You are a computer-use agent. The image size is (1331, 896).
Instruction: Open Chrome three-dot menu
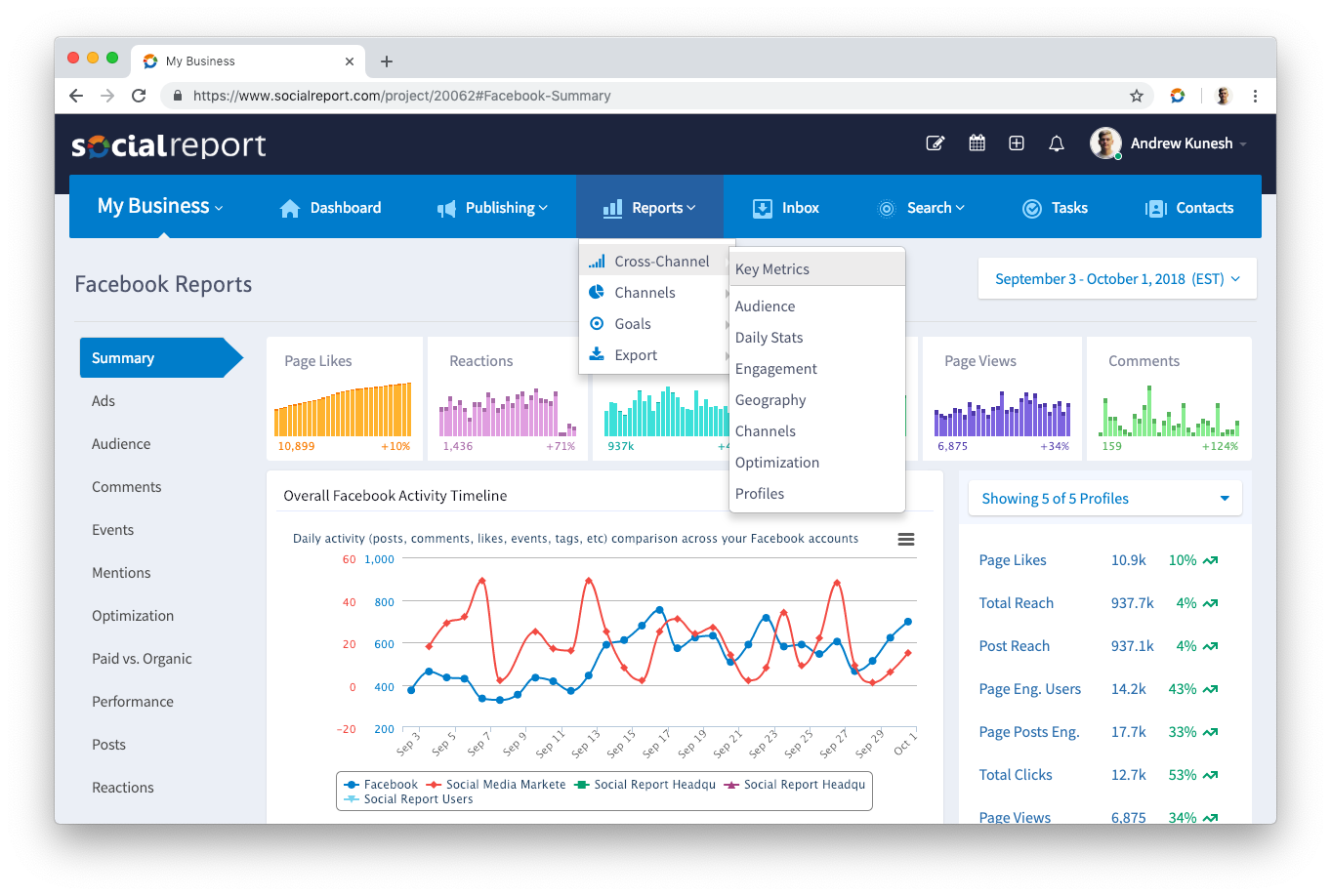[x=1255, y=96]
